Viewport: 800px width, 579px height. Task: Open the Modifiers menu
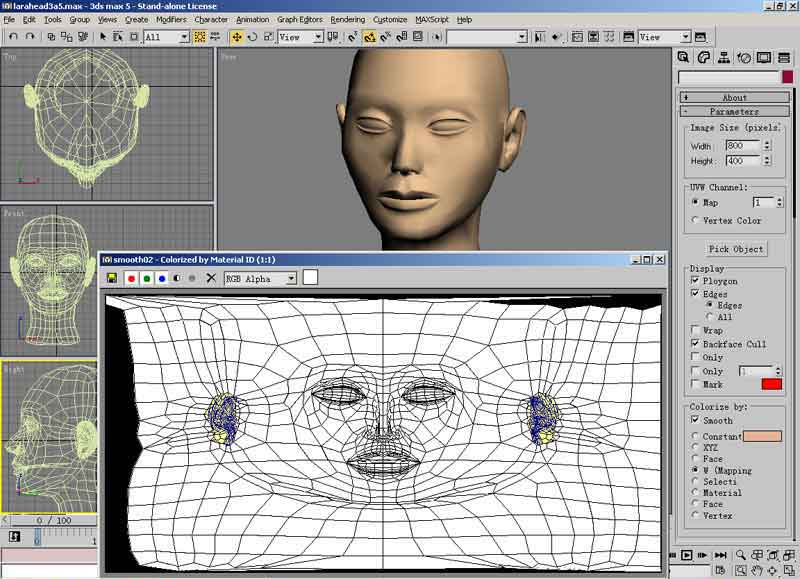click(x=171, y=19)
